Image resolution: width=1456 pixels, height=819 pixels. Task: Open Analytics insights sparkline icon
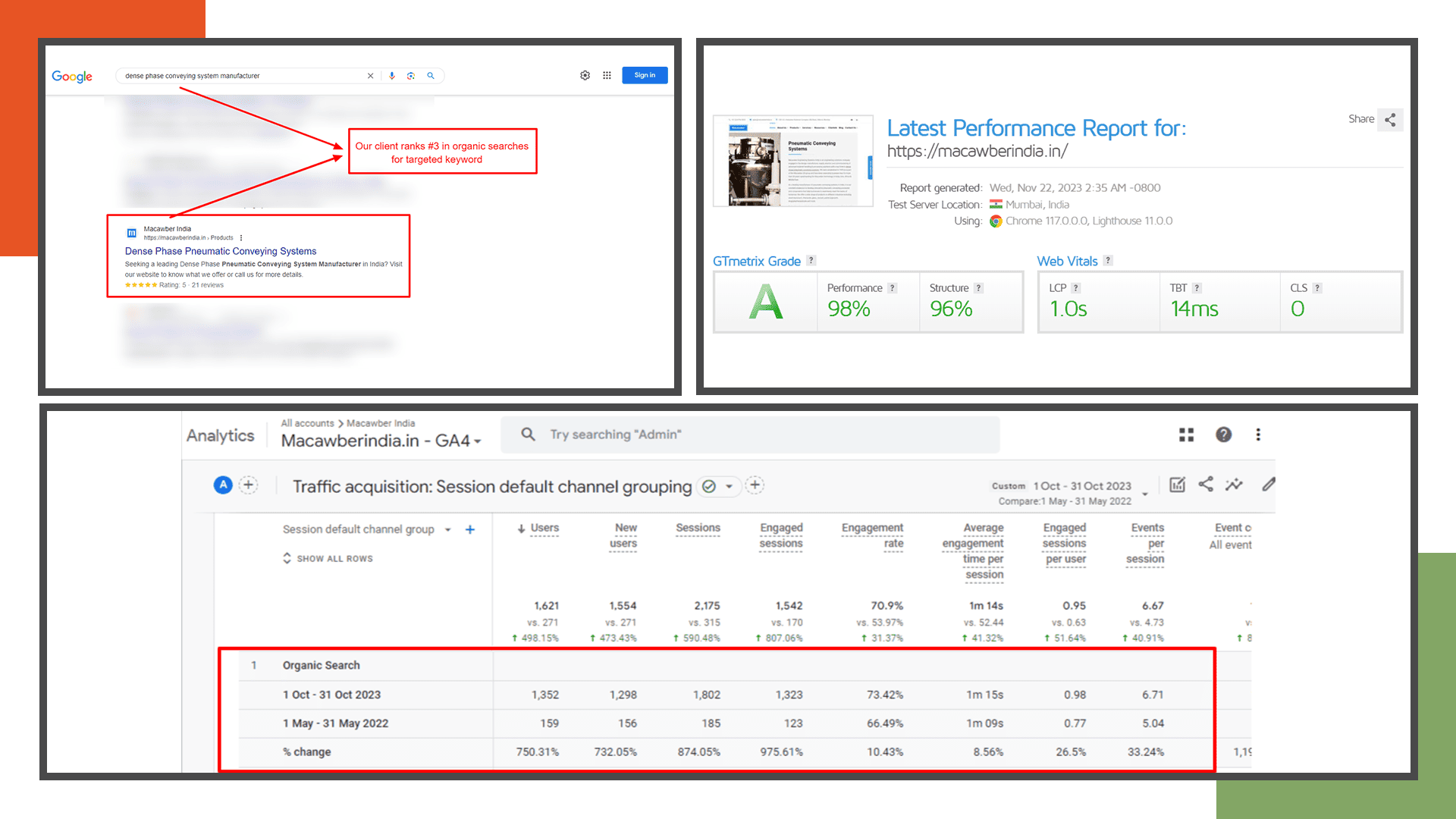pos(1235,484)
